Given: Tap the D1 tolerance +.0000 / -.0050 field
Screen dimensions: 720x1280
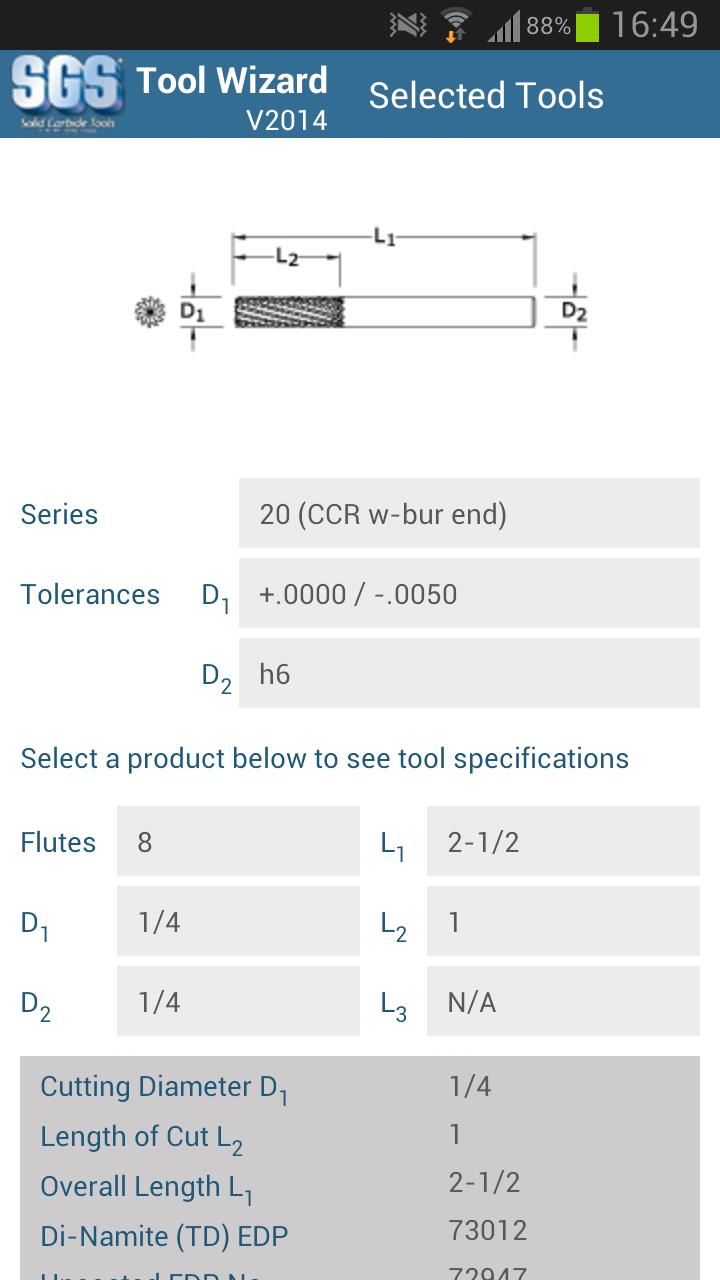Looking at the screenshot, I should (x=469, y=594).
